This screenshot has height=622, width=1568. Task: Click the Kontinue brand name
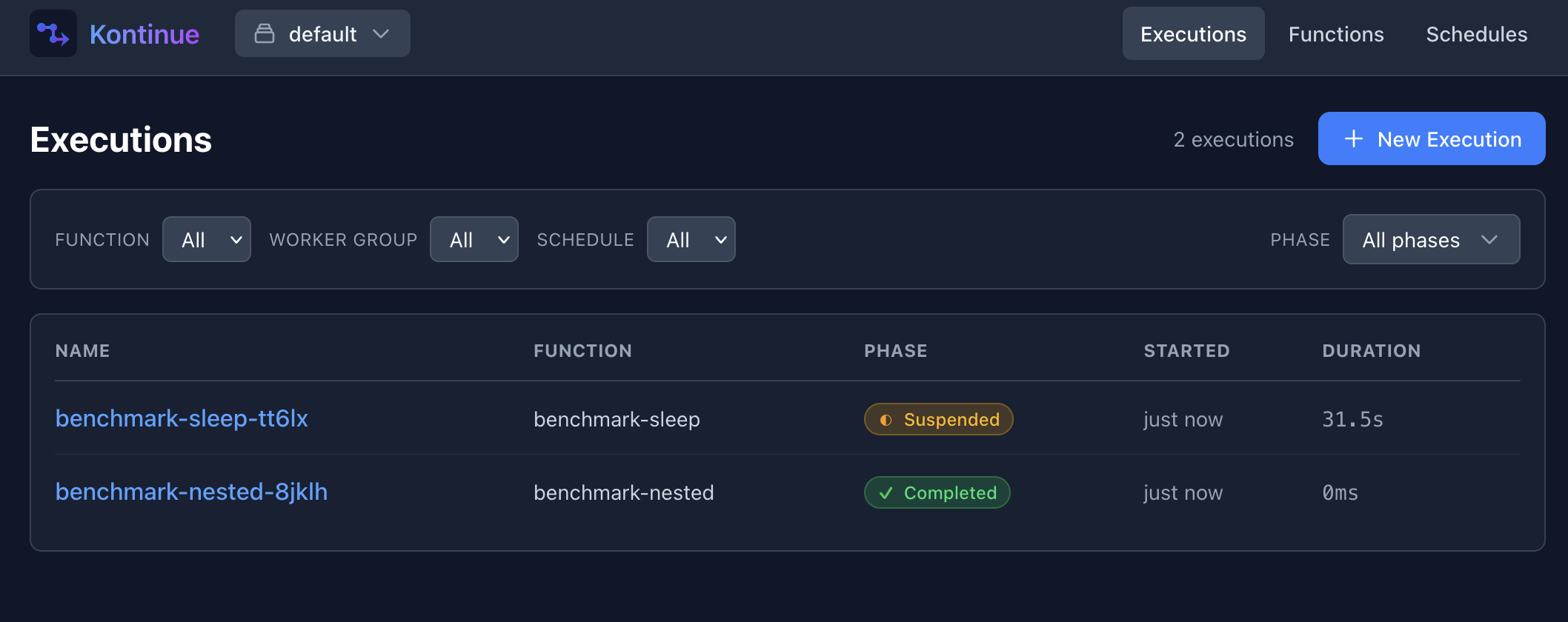pyautogui.click(x=144, y=34)
